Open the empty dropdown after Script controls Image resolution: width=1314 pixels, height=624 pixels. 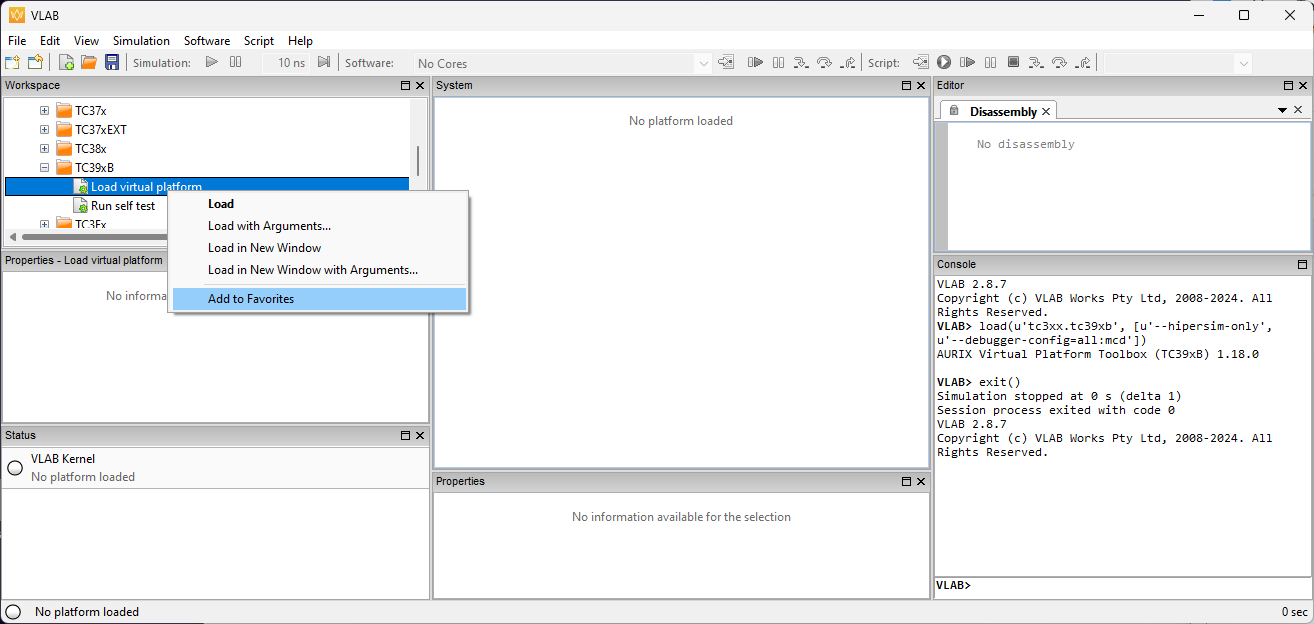[x=1243, y=63]
